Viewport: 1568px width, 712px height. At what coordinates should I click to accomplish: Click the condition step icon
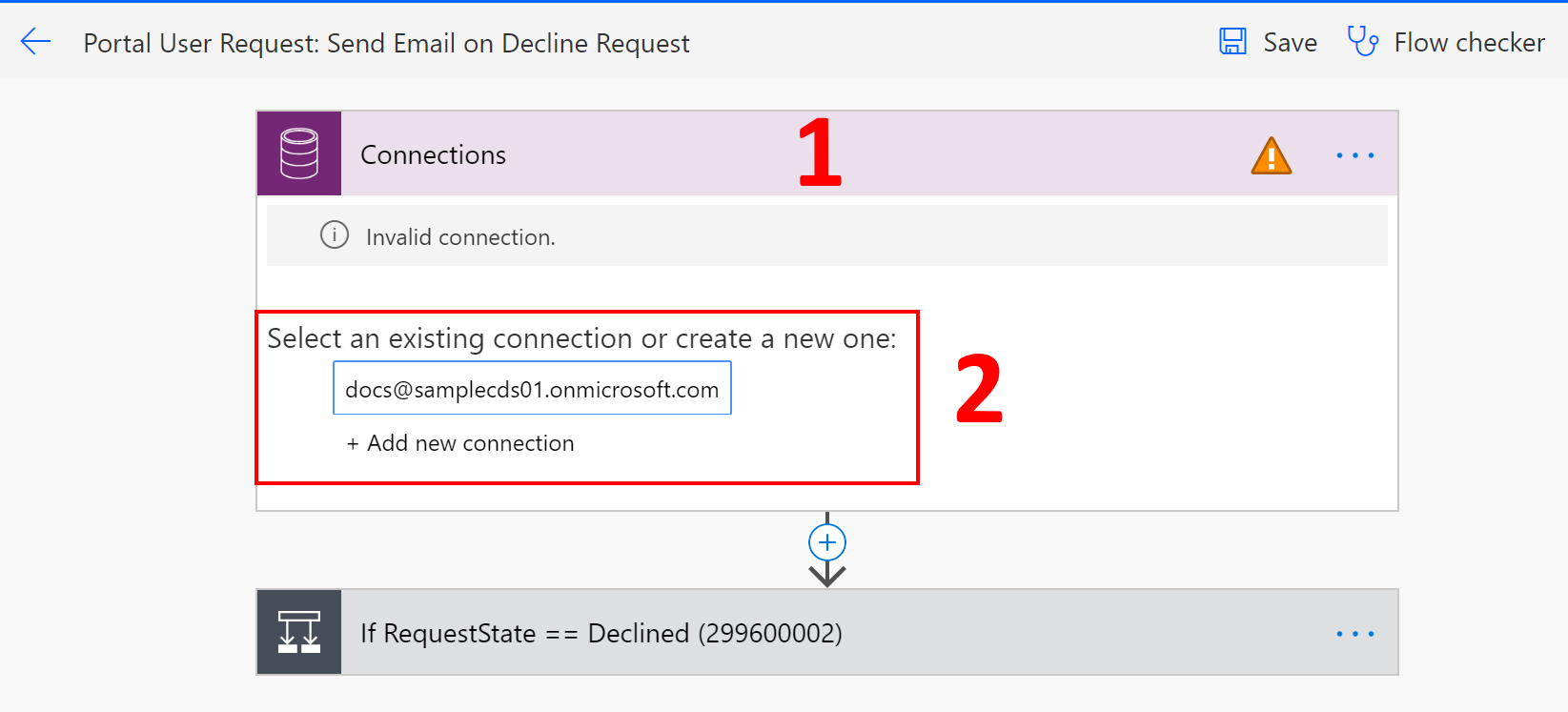[x=299, y=632]
